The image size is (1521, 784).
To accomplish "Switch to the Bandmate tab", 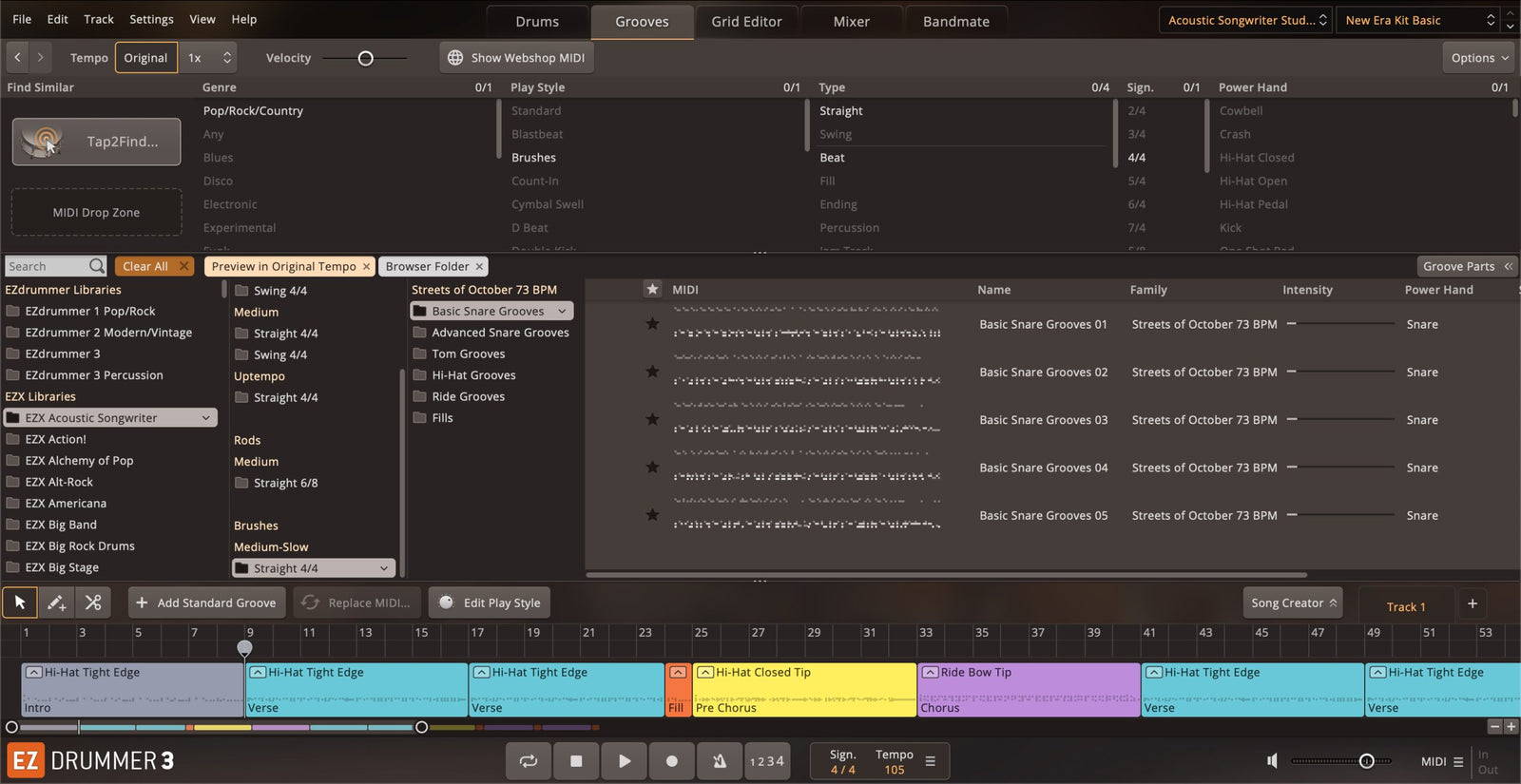I will 956,21.
